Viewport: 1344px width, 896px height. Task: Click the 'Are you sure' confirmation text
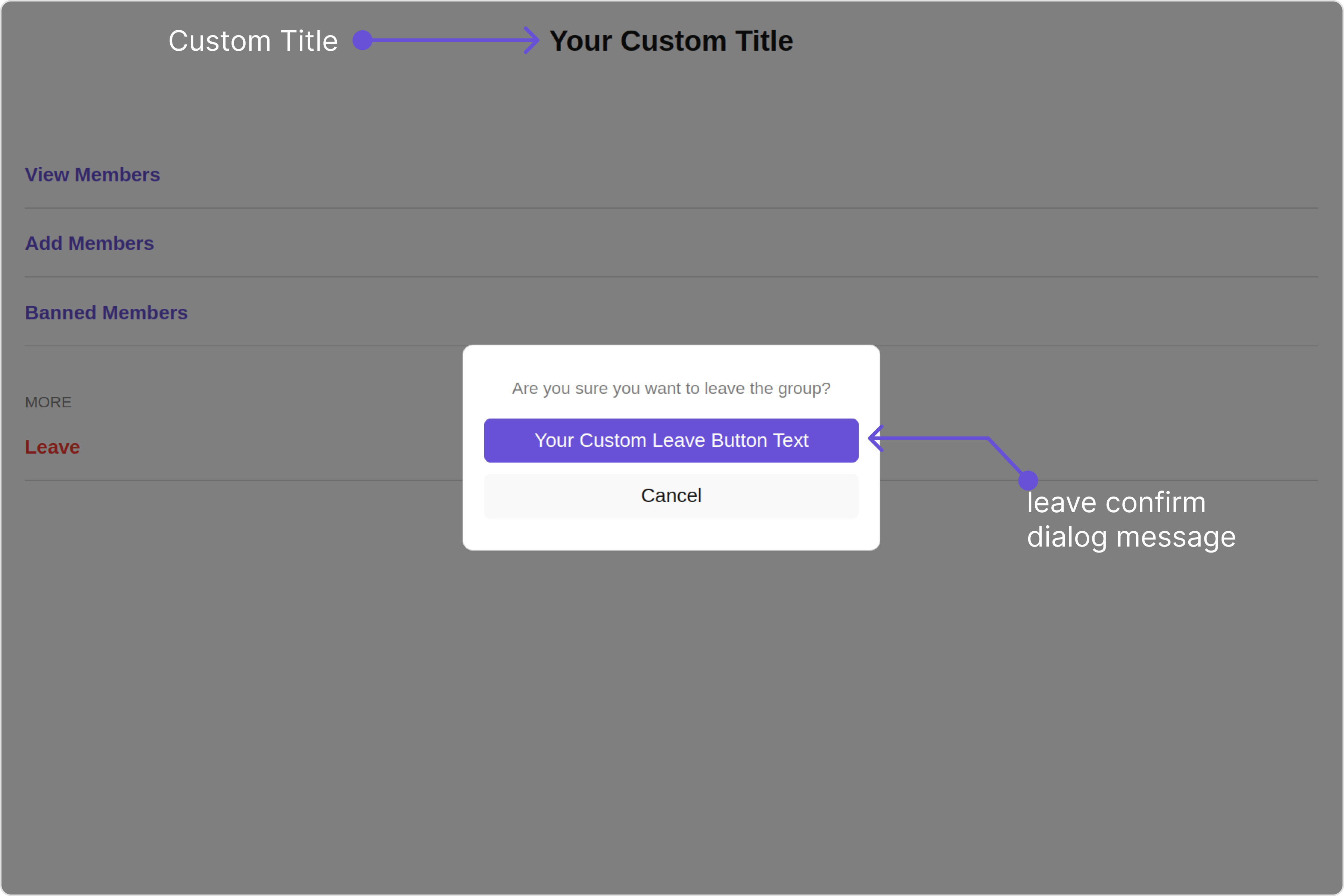click(x=671, y=389)
